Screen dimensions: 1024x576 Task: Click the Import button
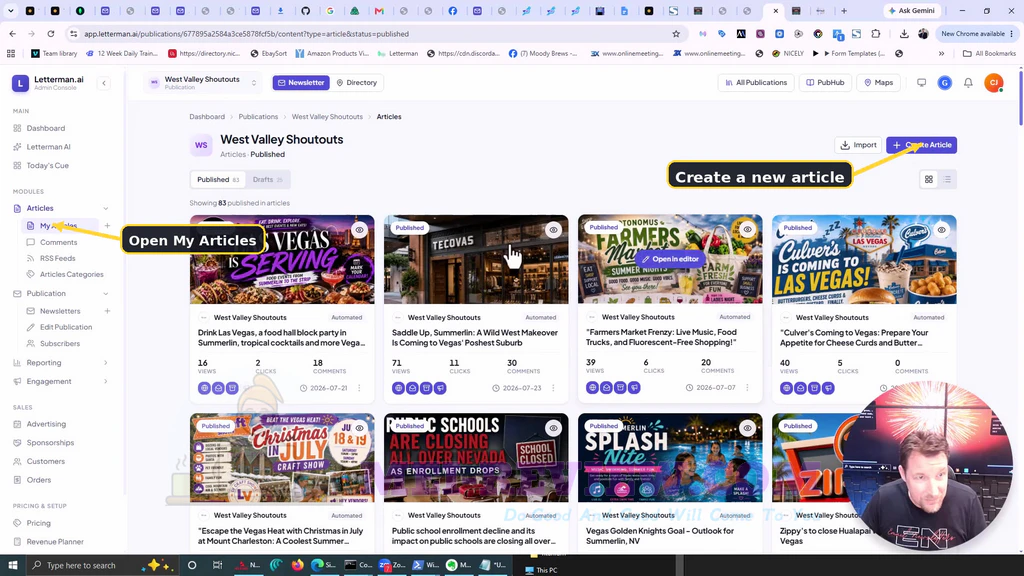click(858, 145)
